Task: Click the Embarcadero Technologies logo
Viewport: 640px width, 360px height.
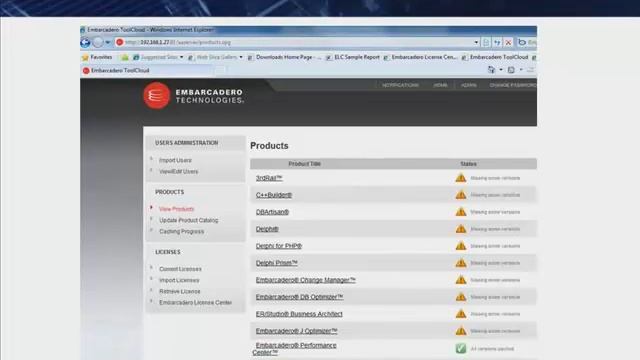Action: [x=193, y=96]
